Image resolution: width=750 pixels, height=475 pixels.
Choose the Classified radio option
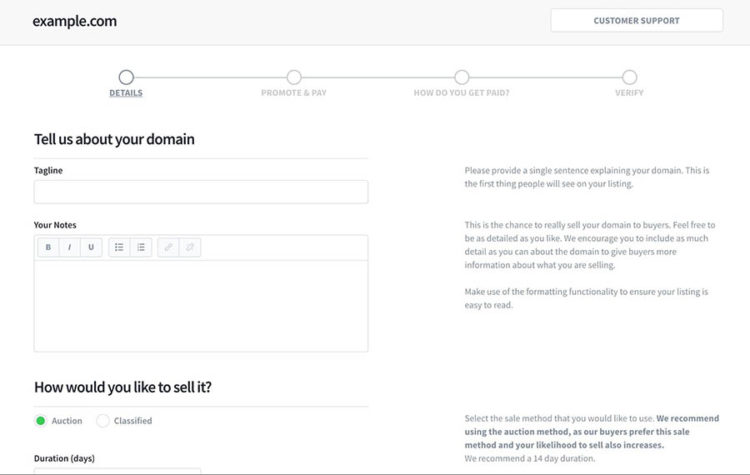103,421
